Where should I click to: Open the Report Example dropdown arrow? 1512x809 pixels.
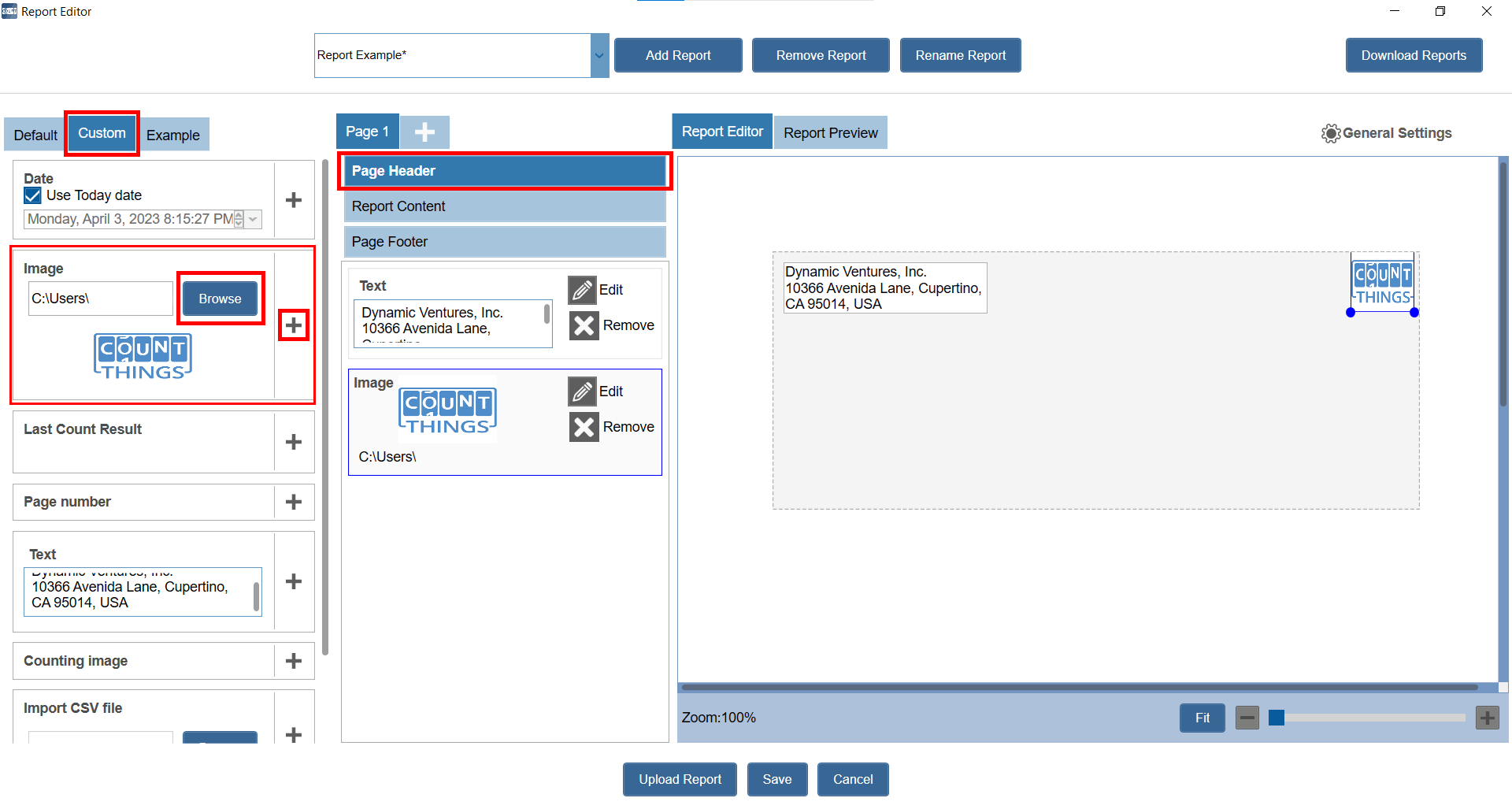click(x=599, y=56)
